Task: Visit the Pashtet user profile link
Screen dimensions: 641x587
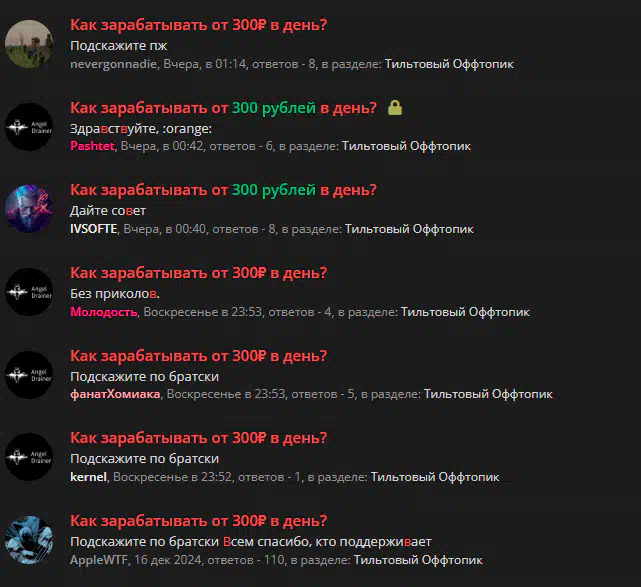Action: pyautogui.click(x=92, y=146)
